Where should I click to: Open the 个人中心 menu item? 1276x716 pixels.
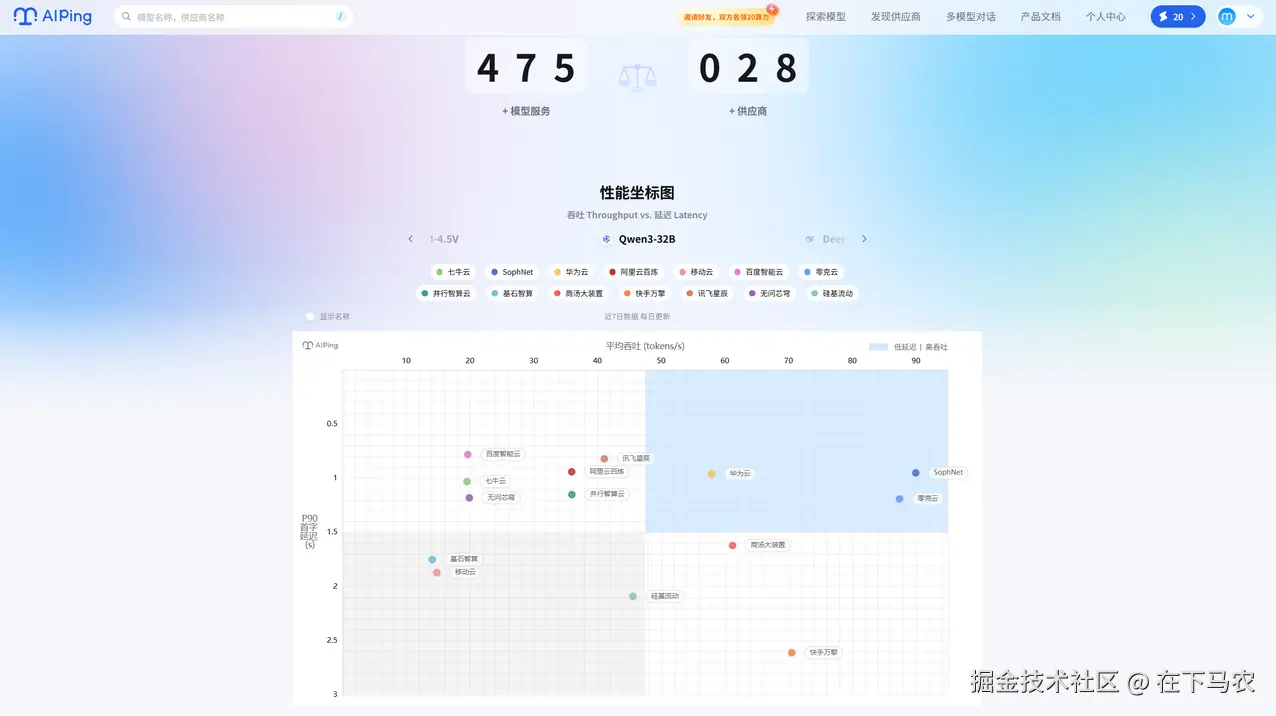[1106, 17]
